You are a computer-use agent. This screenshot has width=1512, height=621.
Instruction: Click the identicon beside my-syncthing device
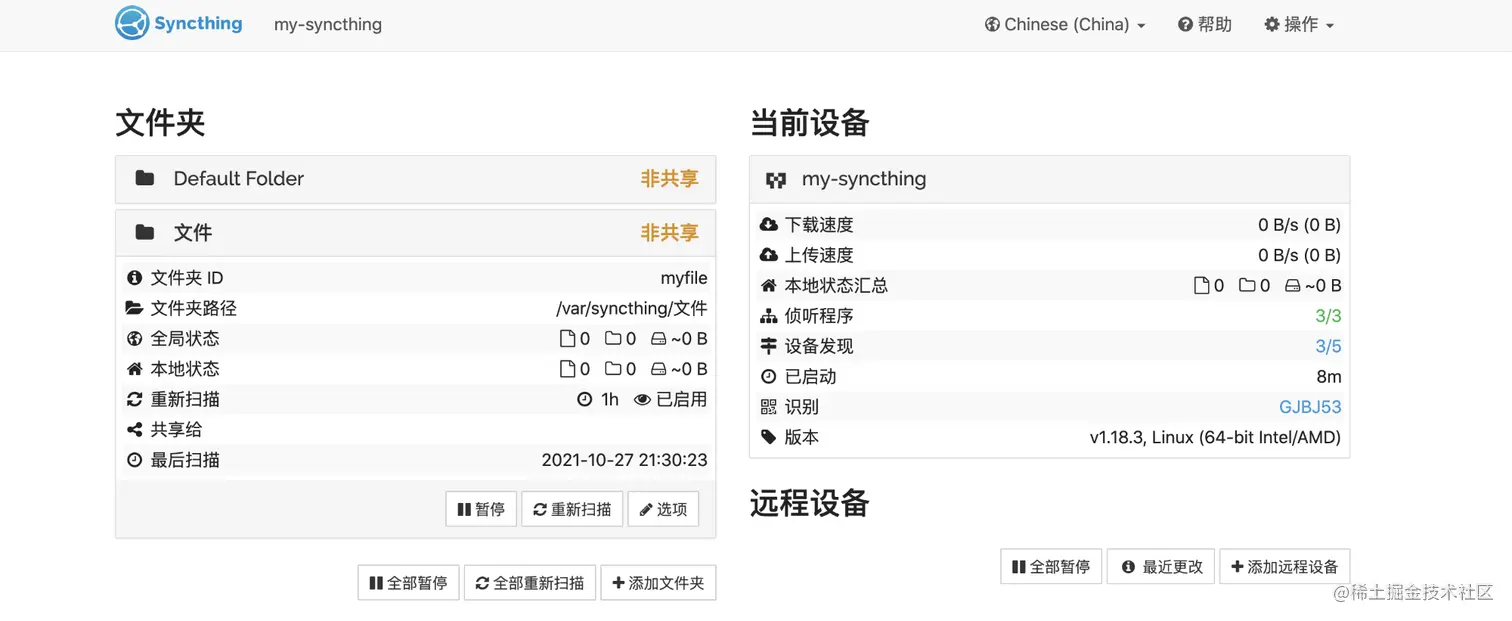tap(776, 180)
